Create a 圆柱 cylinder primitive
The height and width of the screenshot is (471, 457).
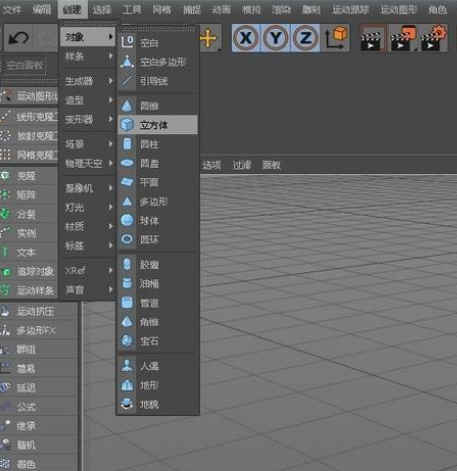(158, 144)
